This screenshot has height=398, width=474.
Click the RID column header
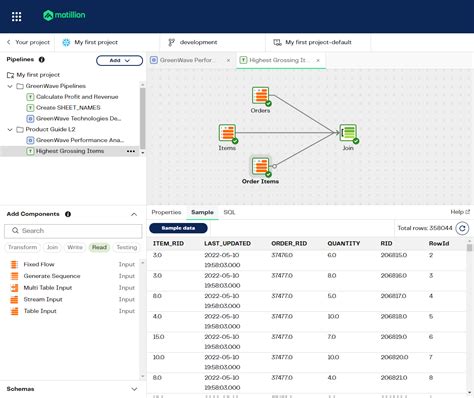coord(386,244)
